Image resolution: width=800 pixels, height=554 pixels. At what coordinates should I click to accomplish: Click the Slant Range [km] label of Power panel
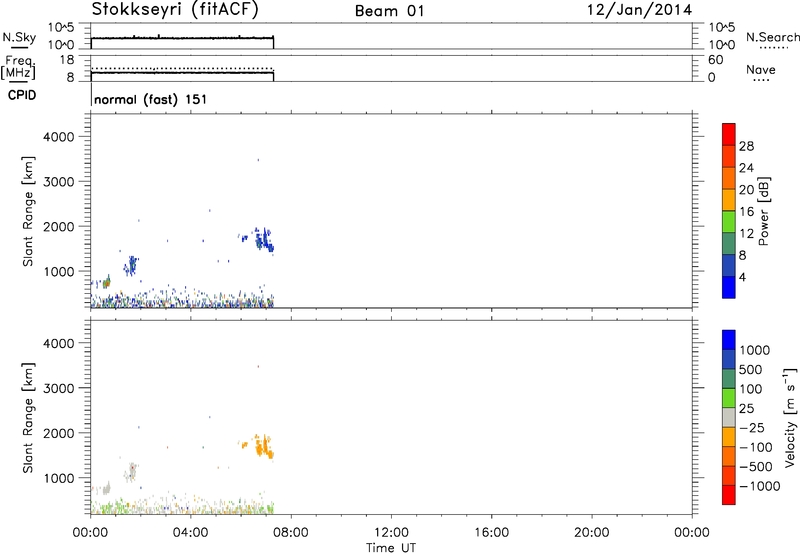pos(28,212)
